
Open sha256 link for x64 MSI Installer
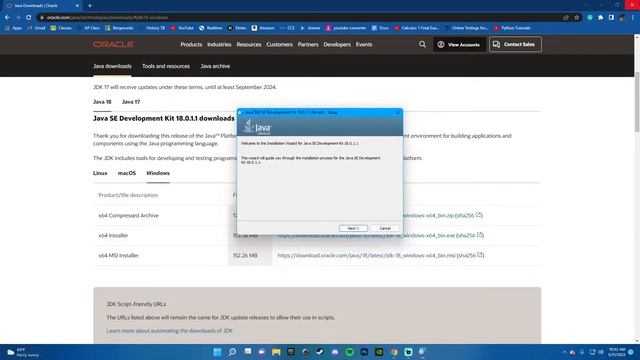(x=471, y=256)
